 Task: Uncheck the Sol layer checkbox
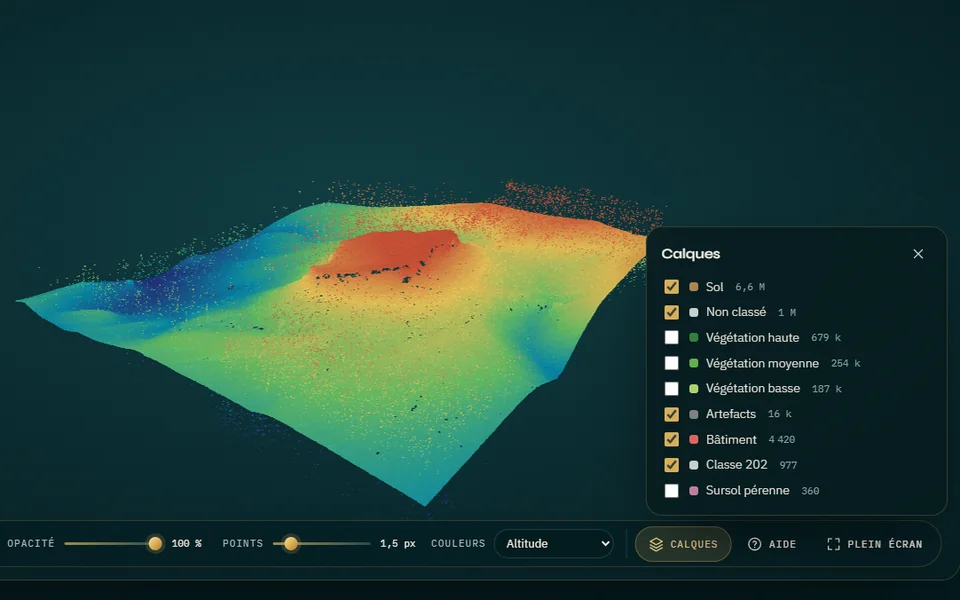(x=672, y=287)
